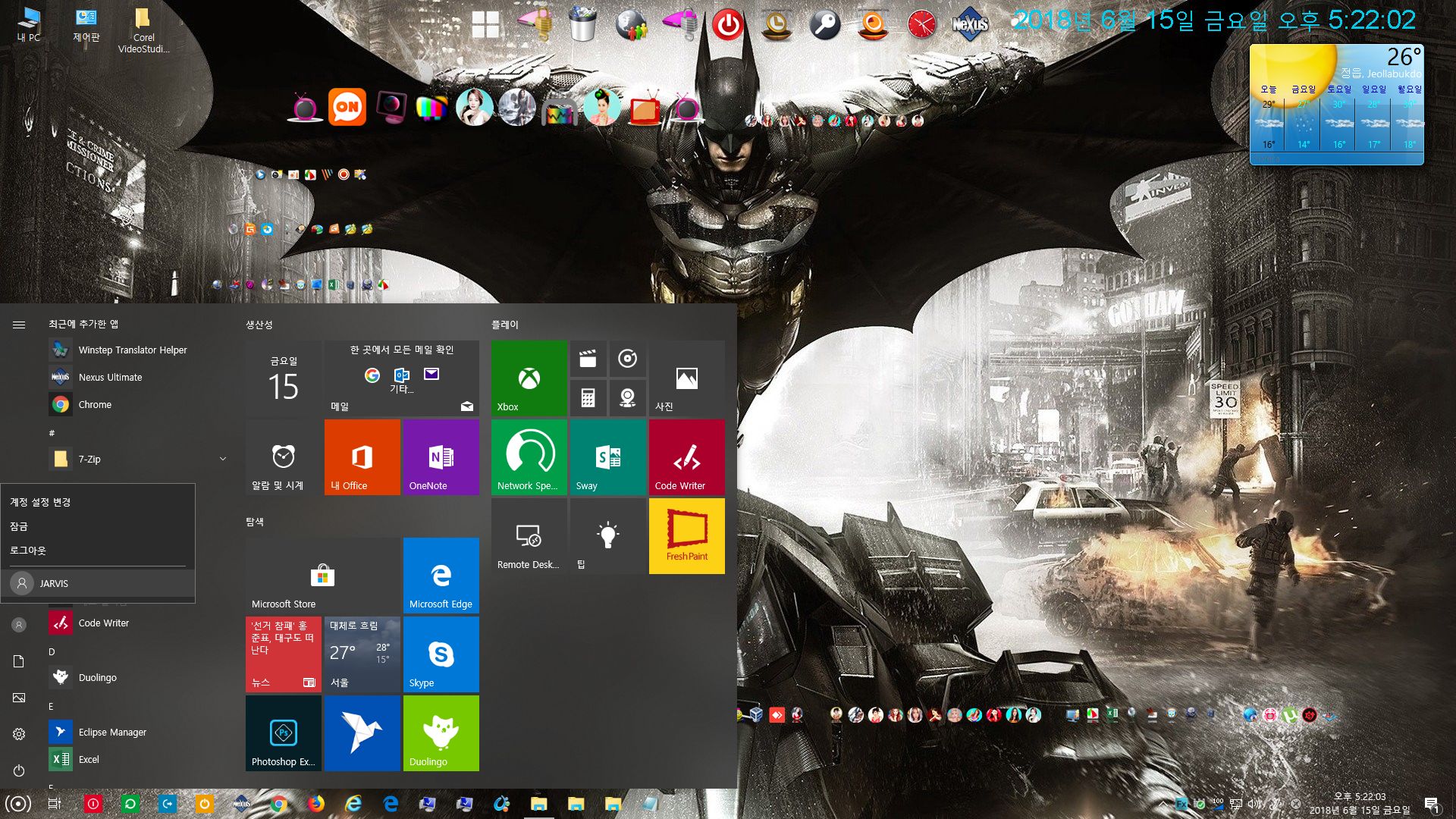Open the Movies & TV small tile
This screenshot has height=819, width=1456.
(x=588, y=359)
